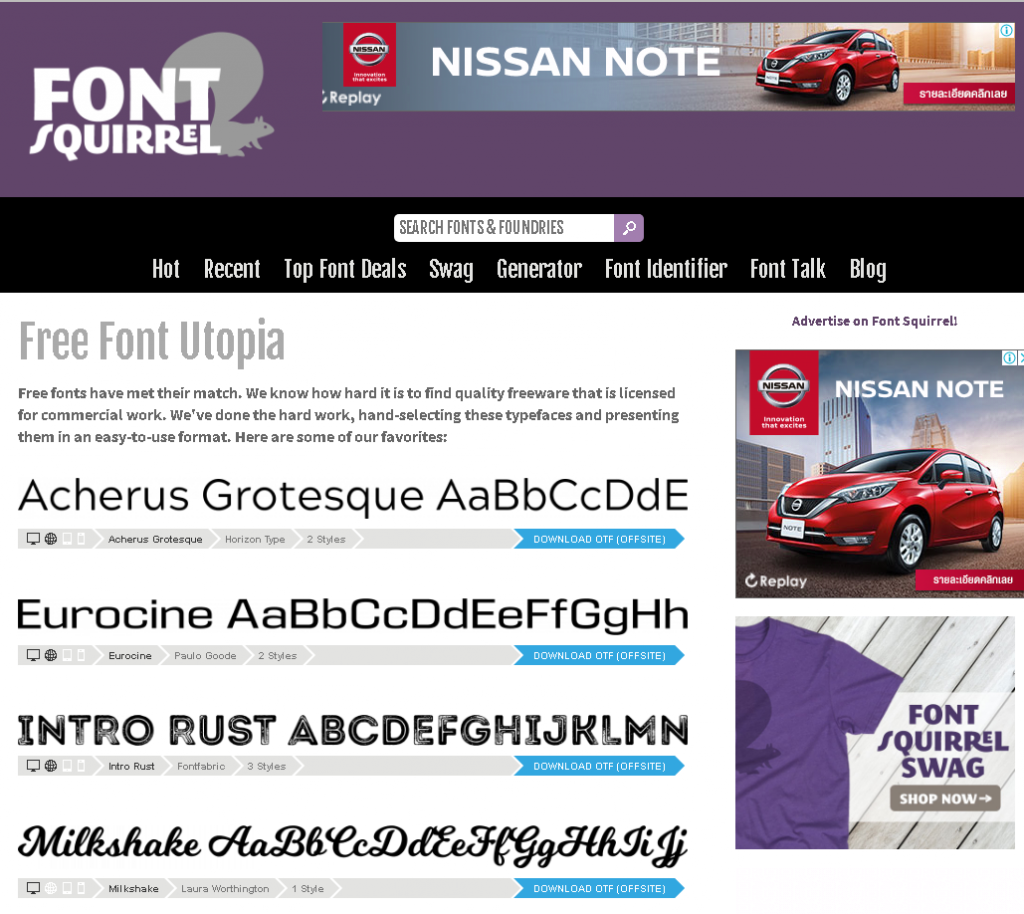Click the search magnifier button
1024x914 pixels.
pyautogui.click(x=628, y=228)
